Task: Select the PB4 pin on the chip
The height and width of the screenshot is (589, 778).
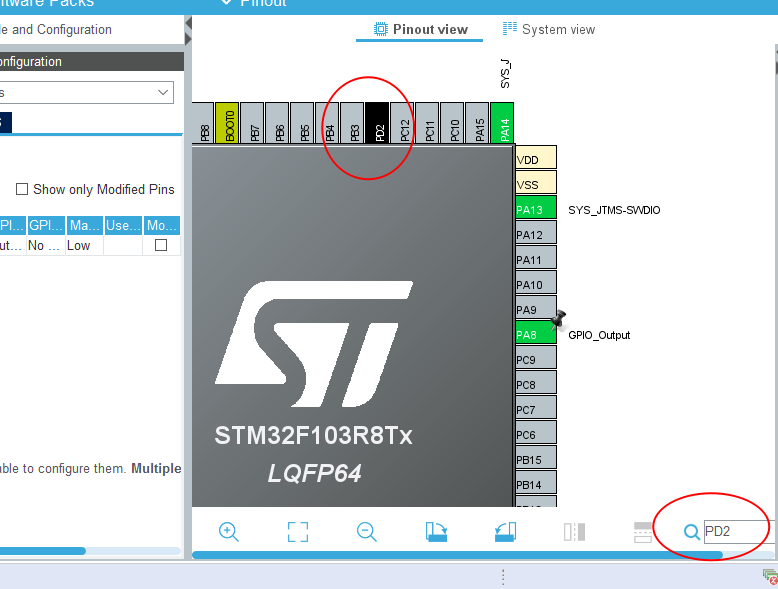Action: click(x=327, y=123)
